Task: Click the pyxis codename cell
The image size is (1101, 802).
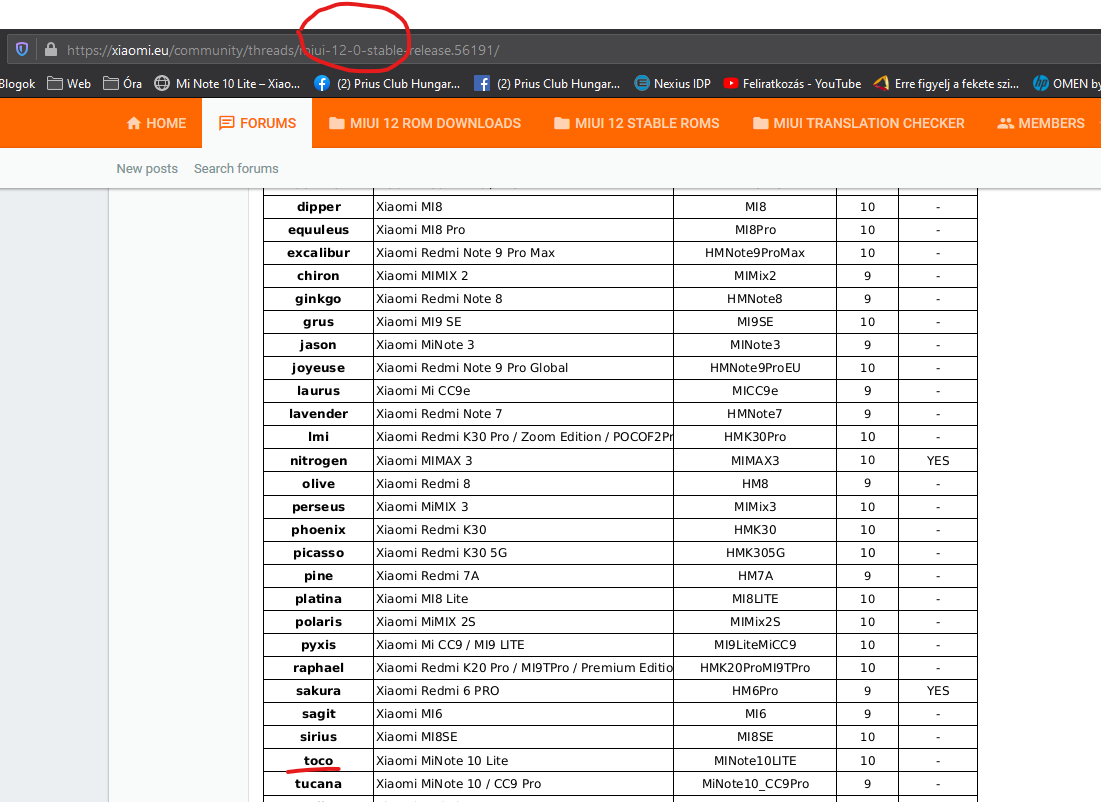Action: [318, 645]
